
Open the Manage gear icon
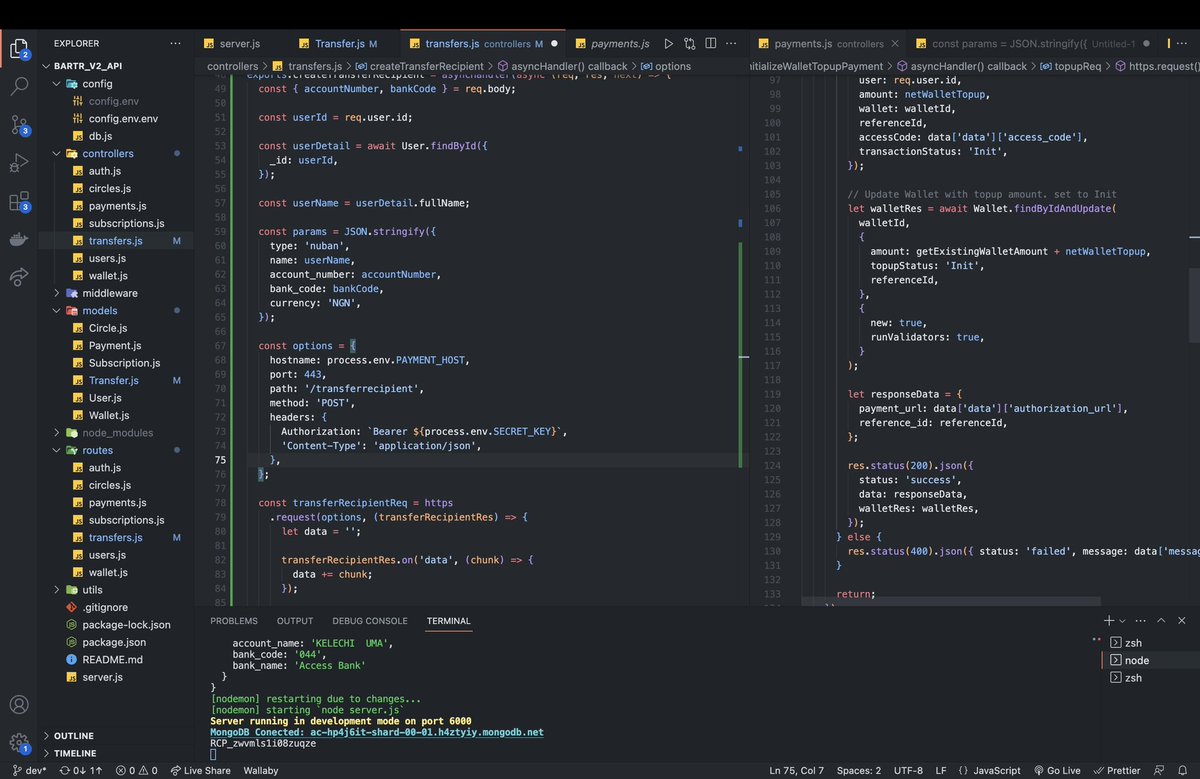(x=19, y=743)
